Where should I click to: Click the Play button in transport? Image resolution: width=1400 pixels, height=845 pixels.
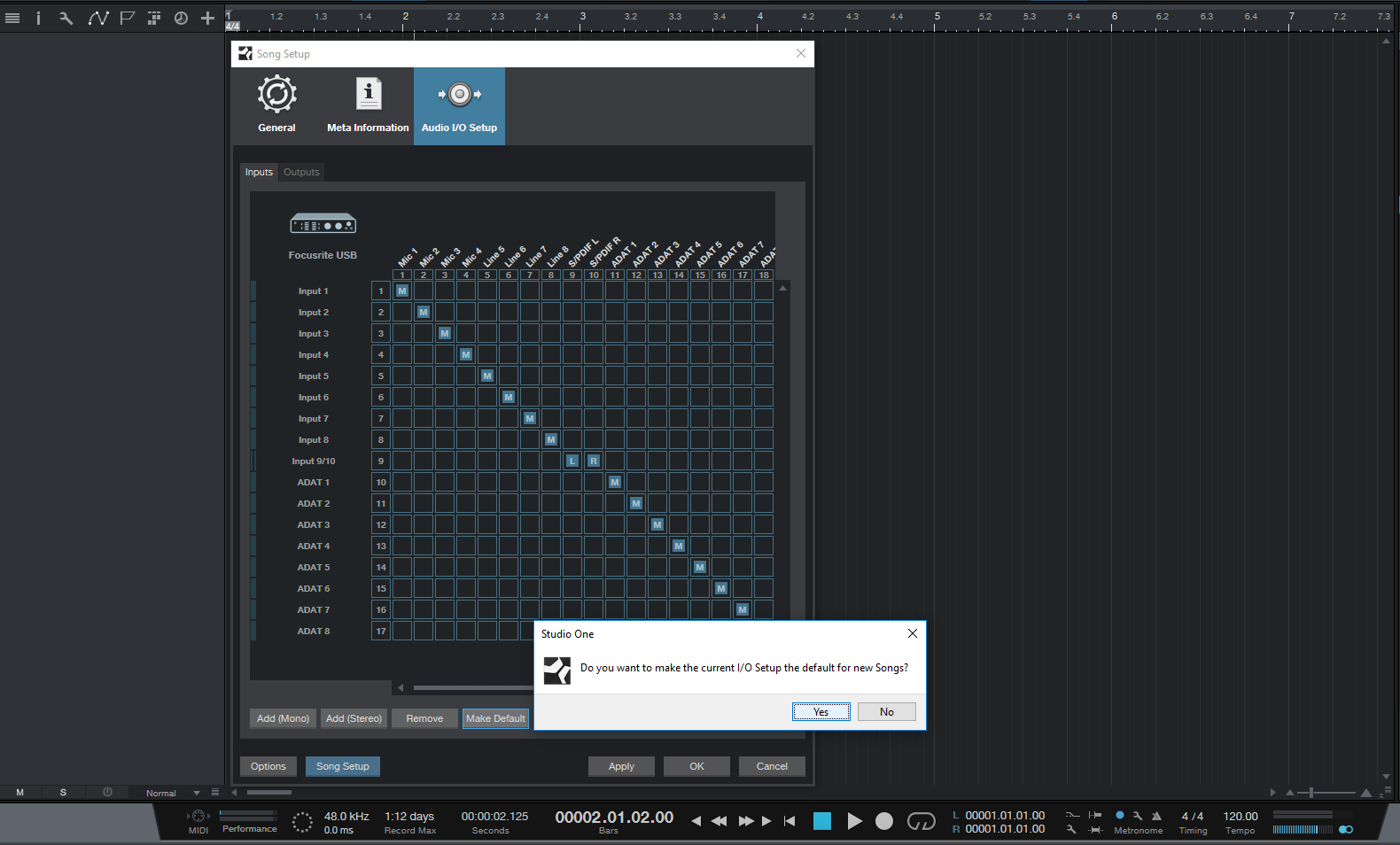854,821
